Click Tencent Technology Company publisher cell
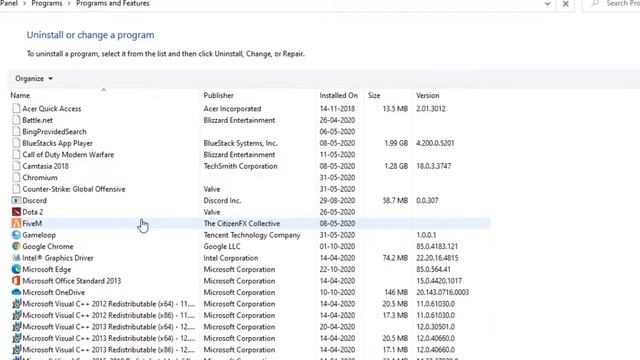The width and height of the screenshot is (640, 360). [x=252, y=235]
